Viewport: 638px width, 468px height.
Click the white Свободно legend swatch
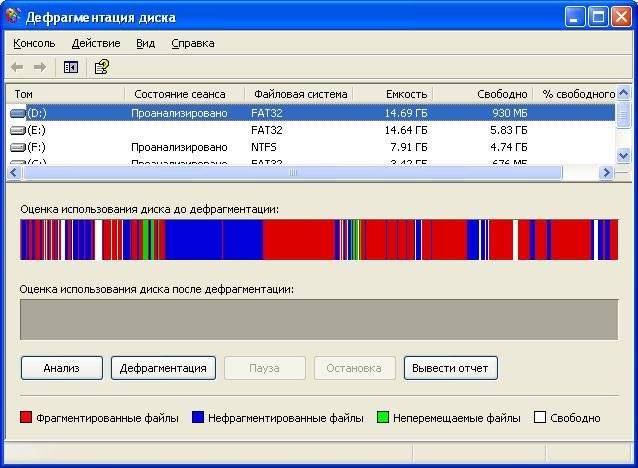[540, 417]
